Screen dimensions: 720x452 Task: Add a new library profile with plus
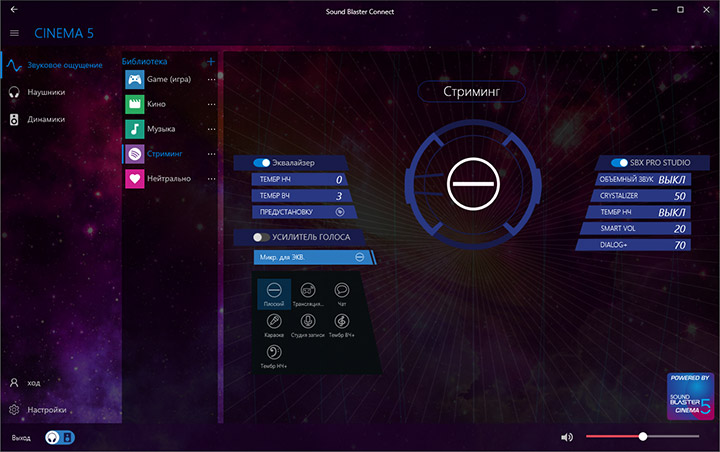point(211,61)
